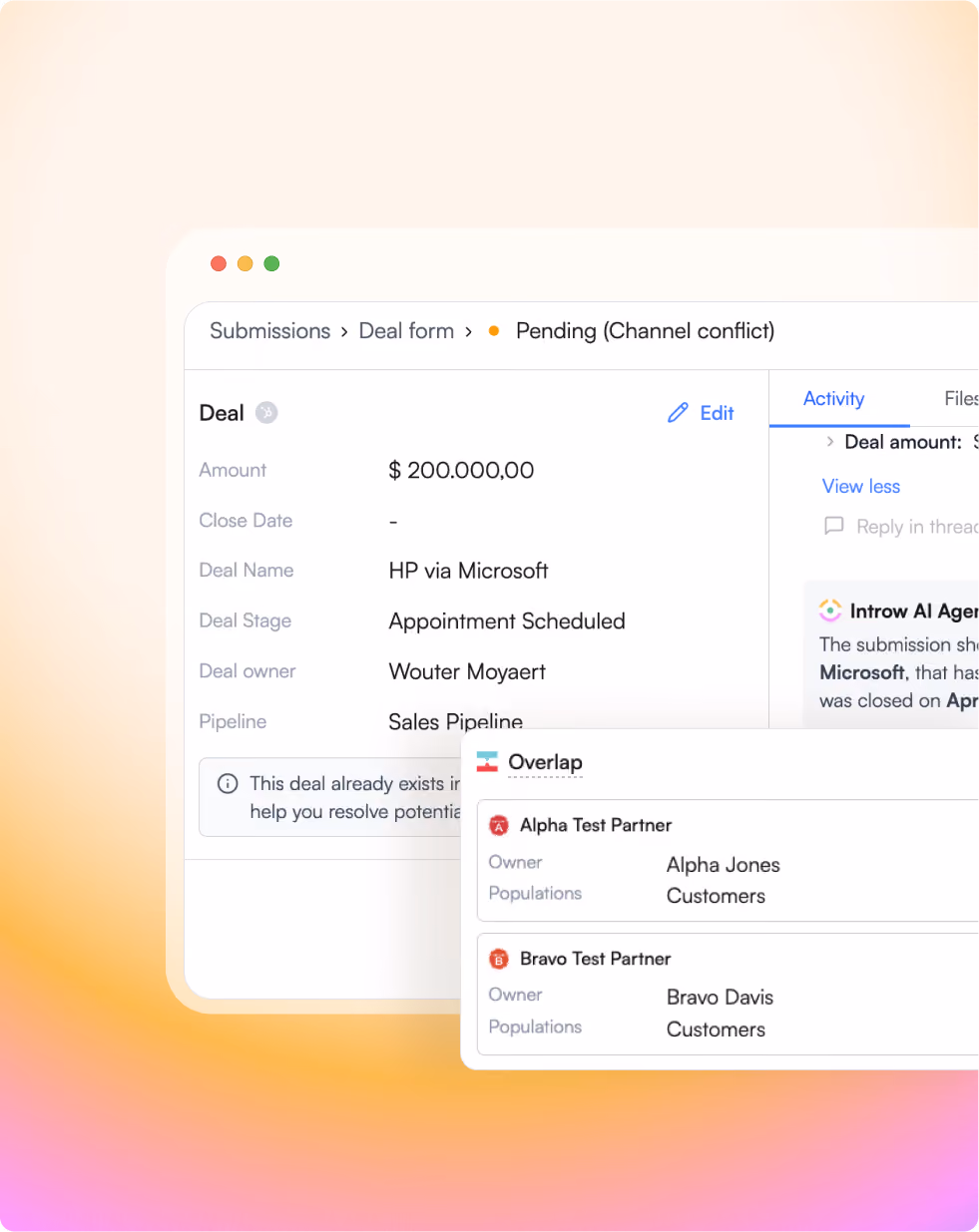The height and width of the screenshot is (1232, 979).
Task: Click the orange Pending status dot
Action: tap(494, 331)
